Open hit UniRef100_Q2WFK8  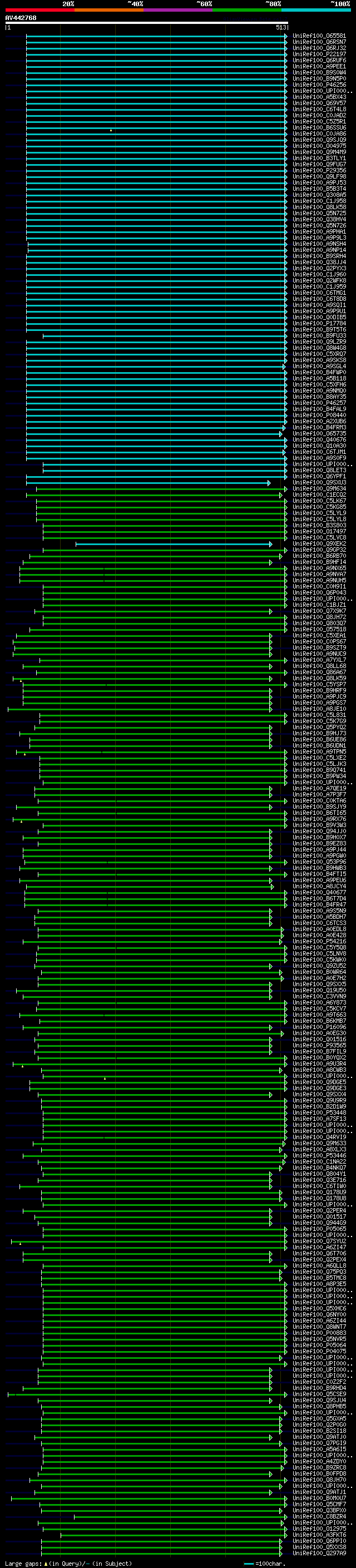pos(319,280)
